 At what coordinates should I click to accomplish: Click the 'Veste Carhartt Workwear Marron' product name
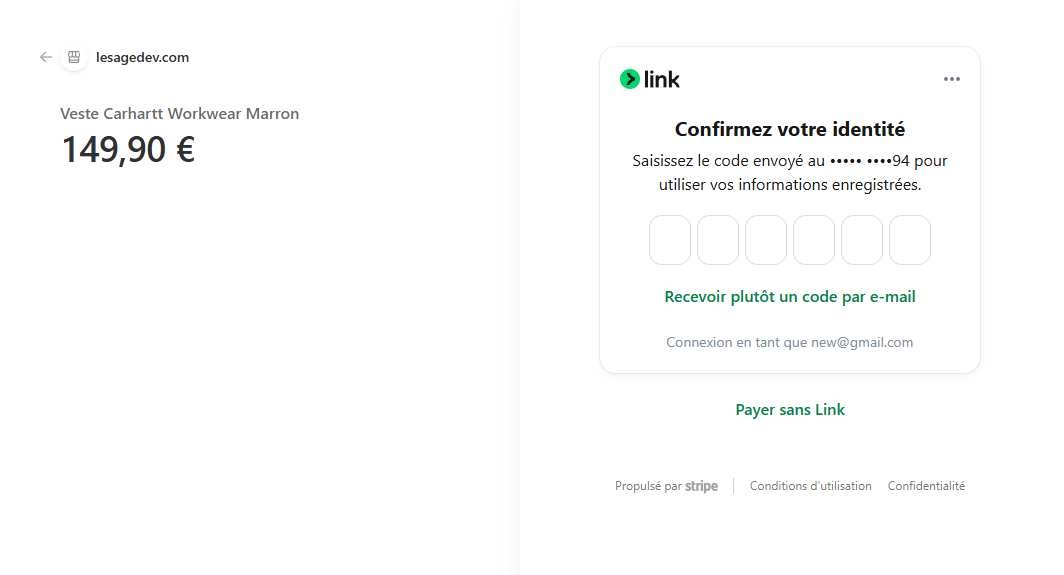tap(180, 114)
